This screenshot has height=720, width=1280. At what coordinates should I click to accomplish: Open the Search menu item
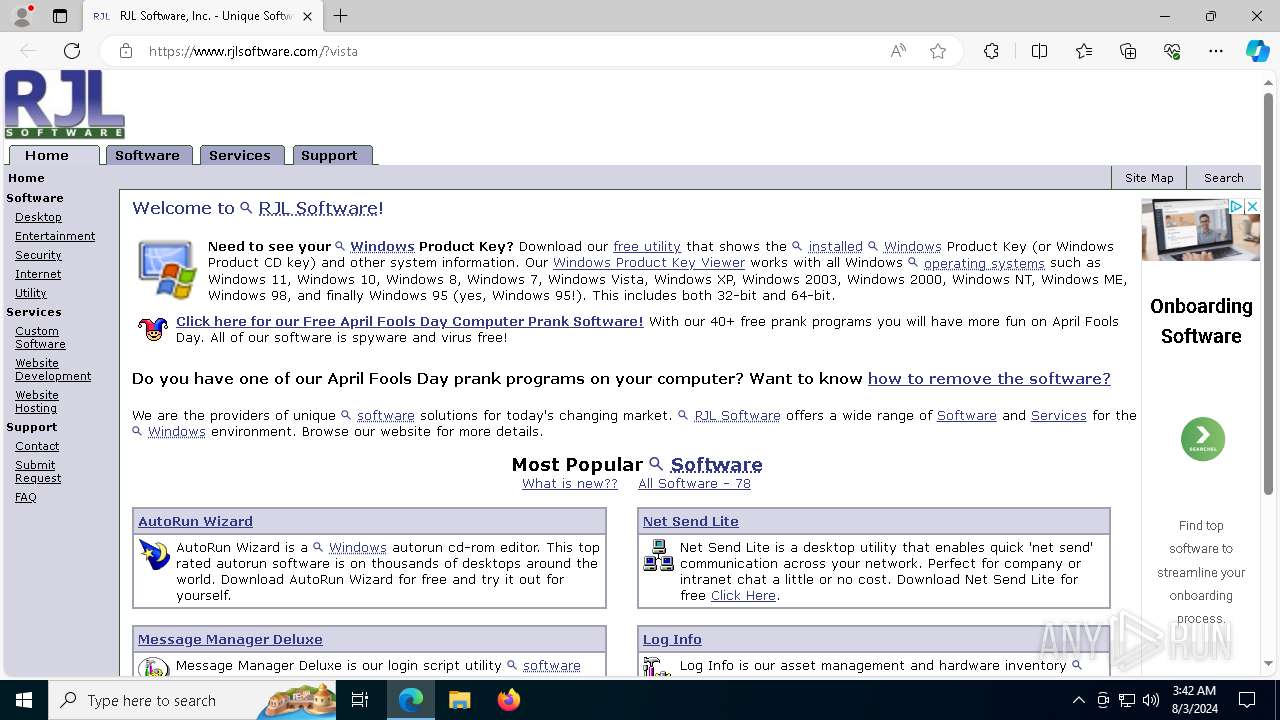pyautogui.click(x=1223, y=178)
